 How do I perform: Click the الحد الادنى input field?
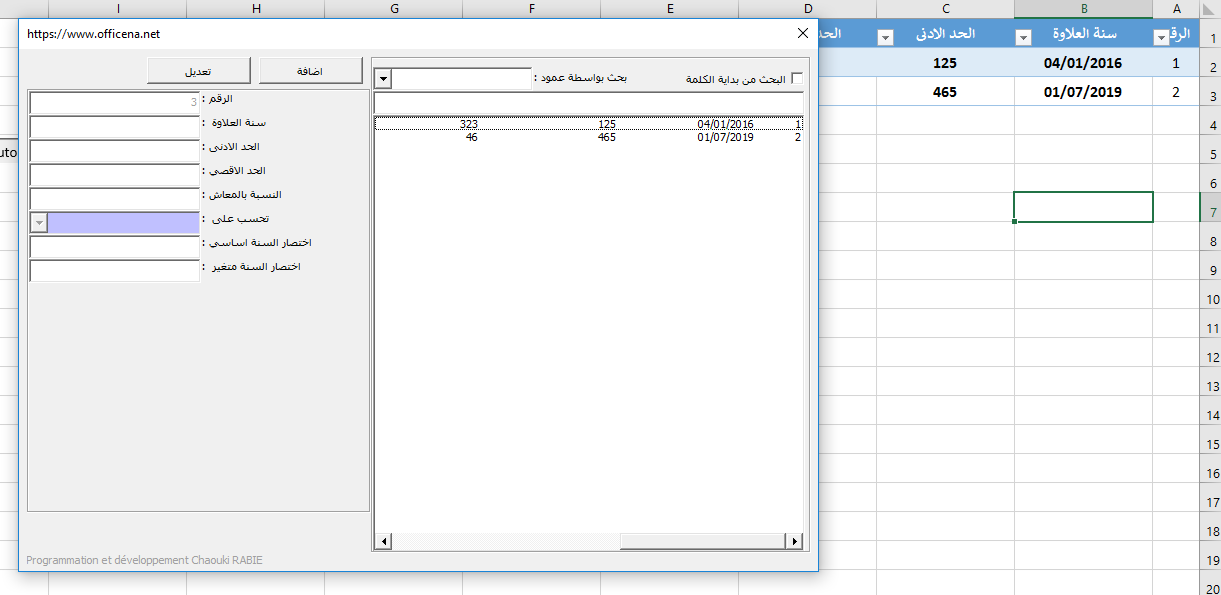click(115, 151)
